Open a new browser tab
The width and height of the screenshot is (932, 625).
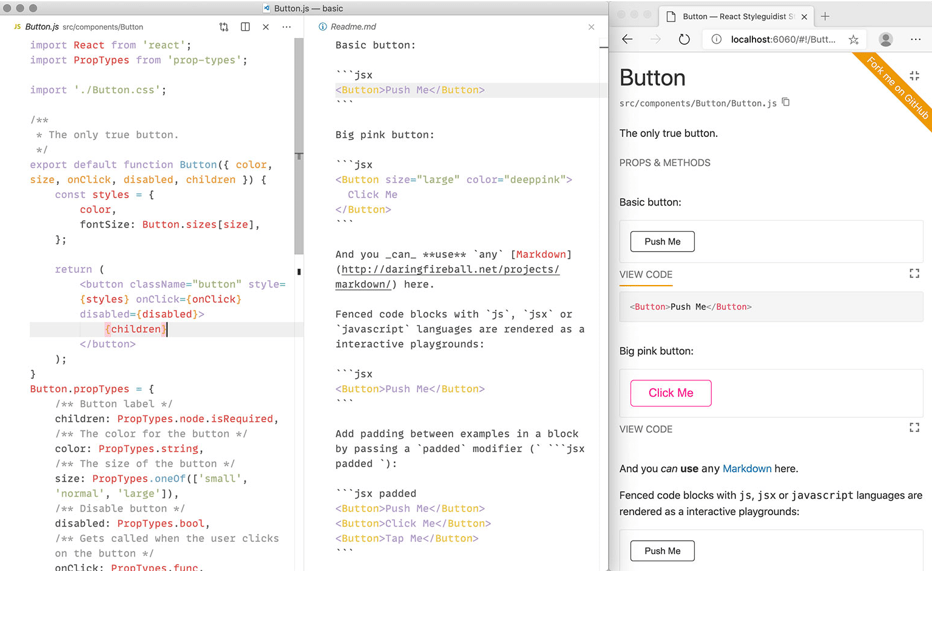tap(825, 17)
